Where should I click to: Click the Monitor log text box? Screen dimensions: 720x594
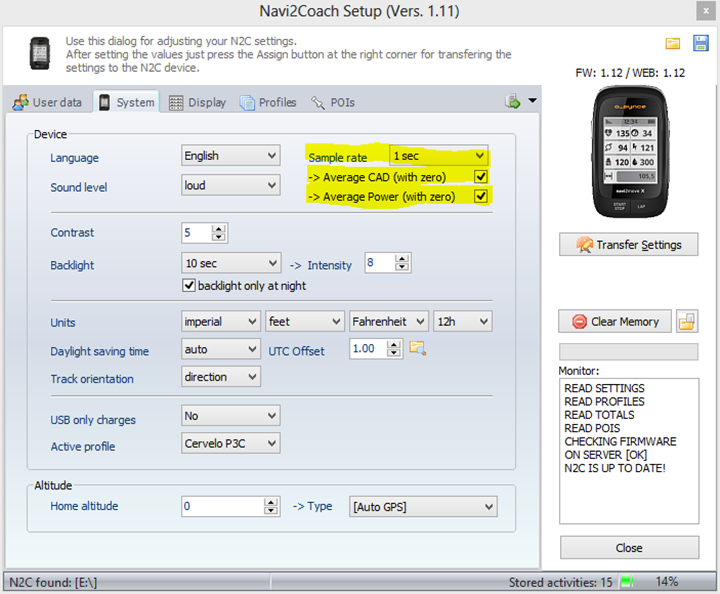click(x=629, y=451)
